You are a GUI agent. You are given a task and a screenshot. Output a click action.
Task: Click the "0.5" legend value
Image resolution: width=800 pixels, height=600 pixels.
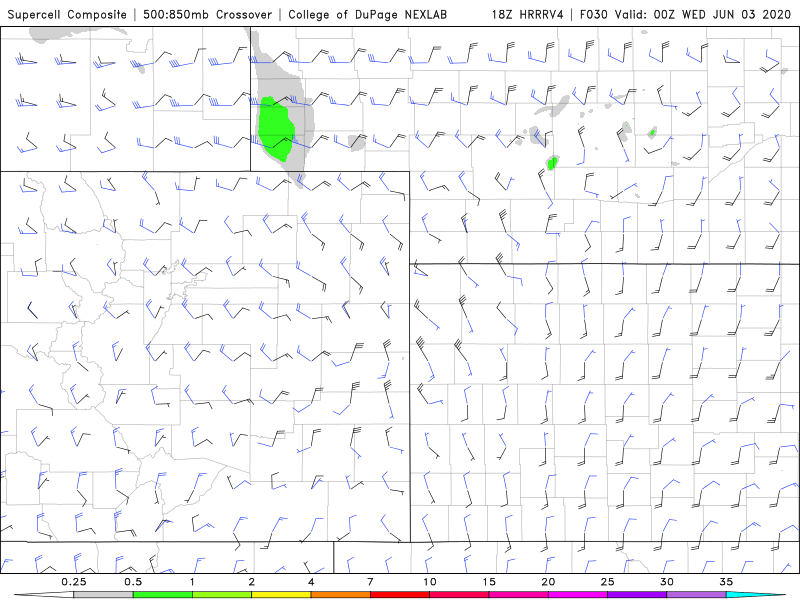point(133,582)
